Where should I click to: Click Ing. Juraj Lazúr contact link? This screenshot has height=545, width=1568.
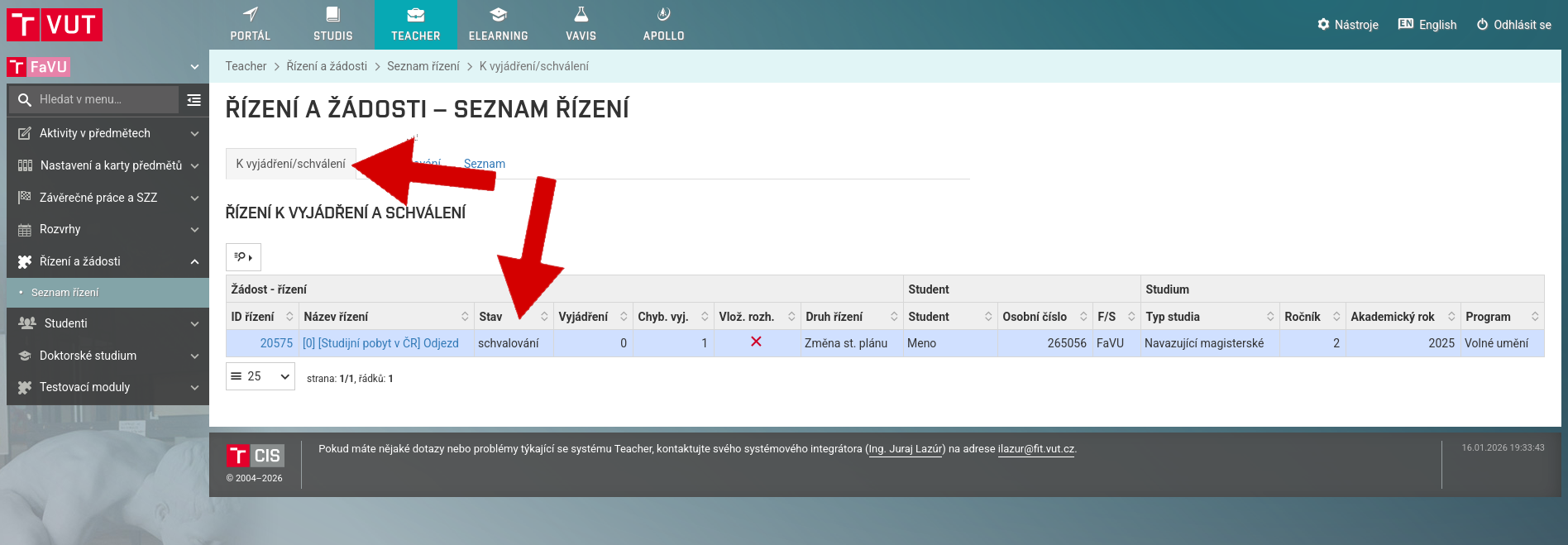pyautogui.click(x=906, y=449)
